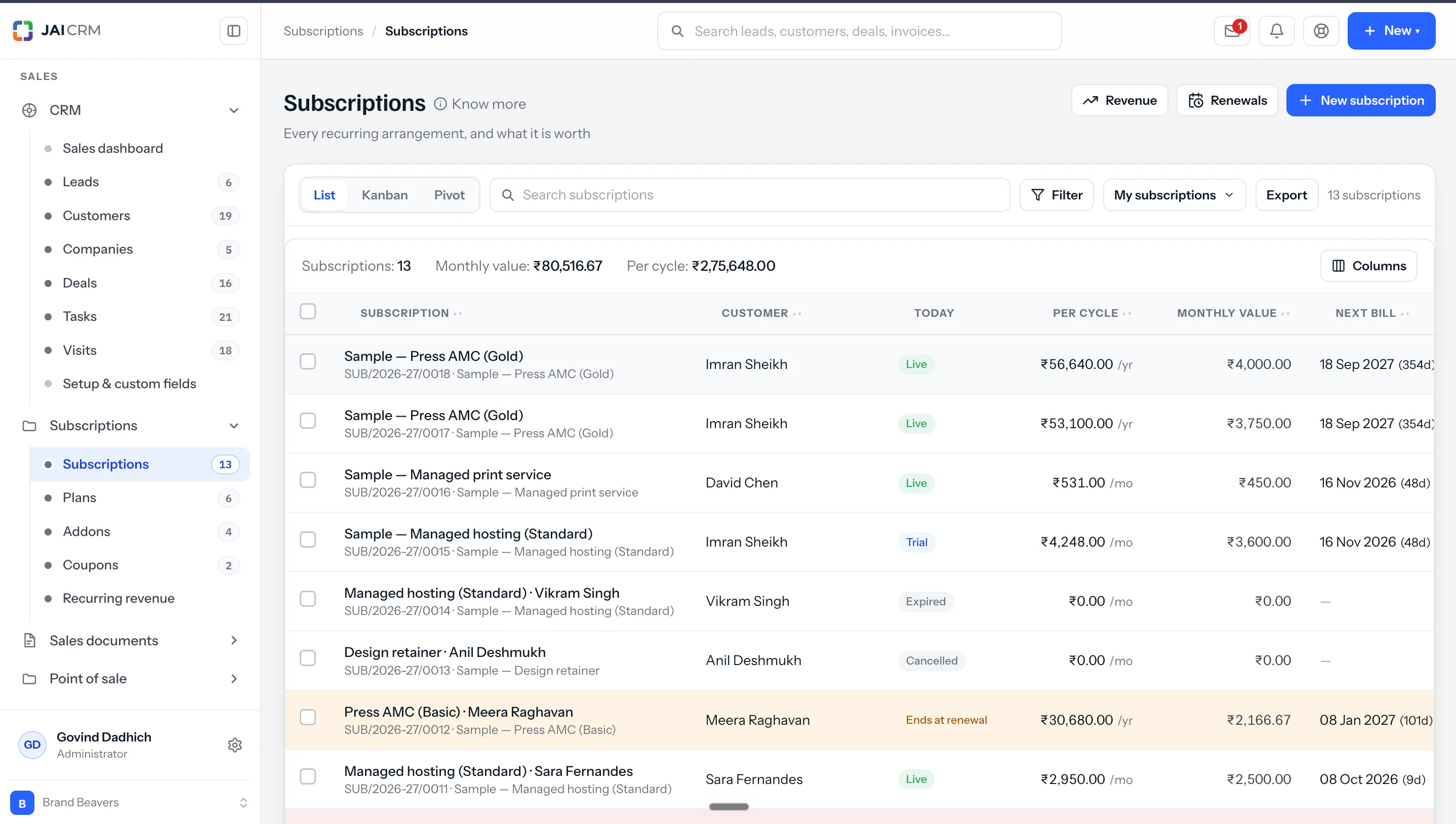Toggle the sidebar collapse panel icon
This screenshot has height=824, width=1456.
click(234, 30)
